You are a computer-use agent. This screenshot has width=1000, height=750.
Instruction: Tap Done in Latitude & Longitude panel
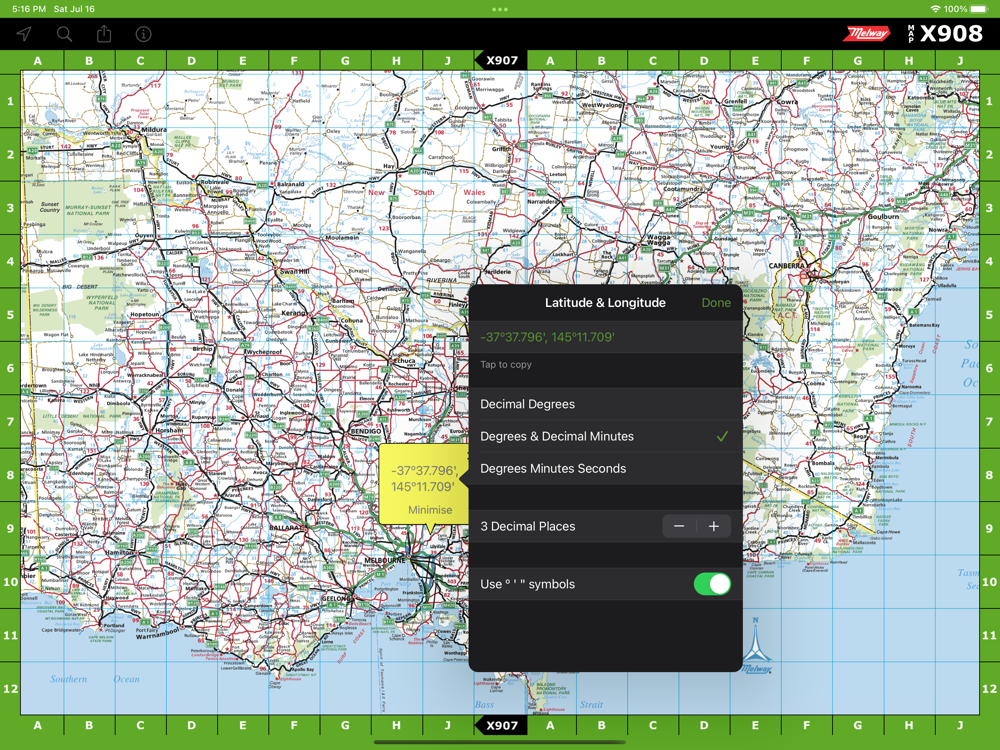pyautogui.click(x=716, y=303)
